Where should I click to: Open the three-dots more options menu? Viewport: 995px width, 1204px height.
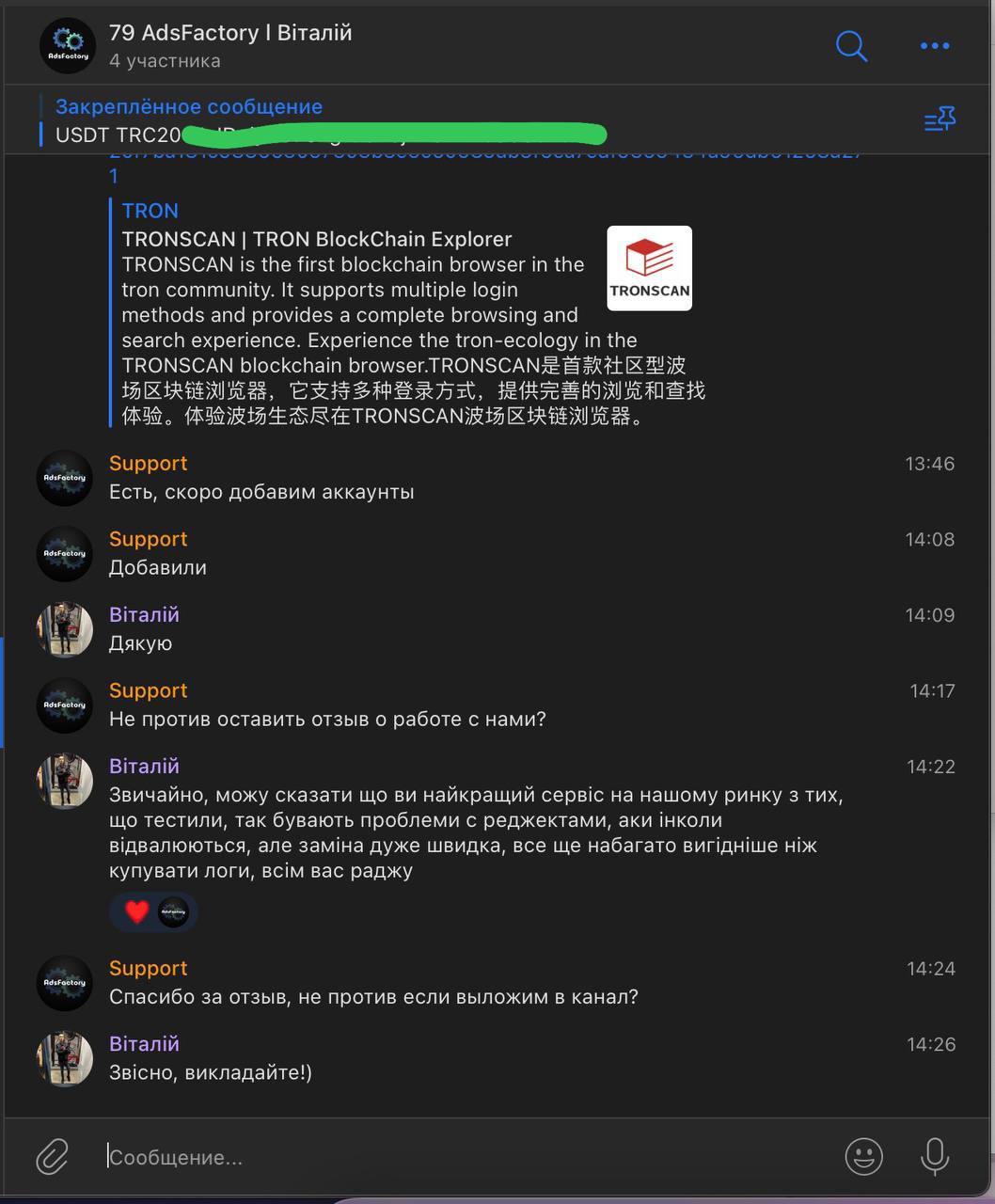click(x=935, y=45)
